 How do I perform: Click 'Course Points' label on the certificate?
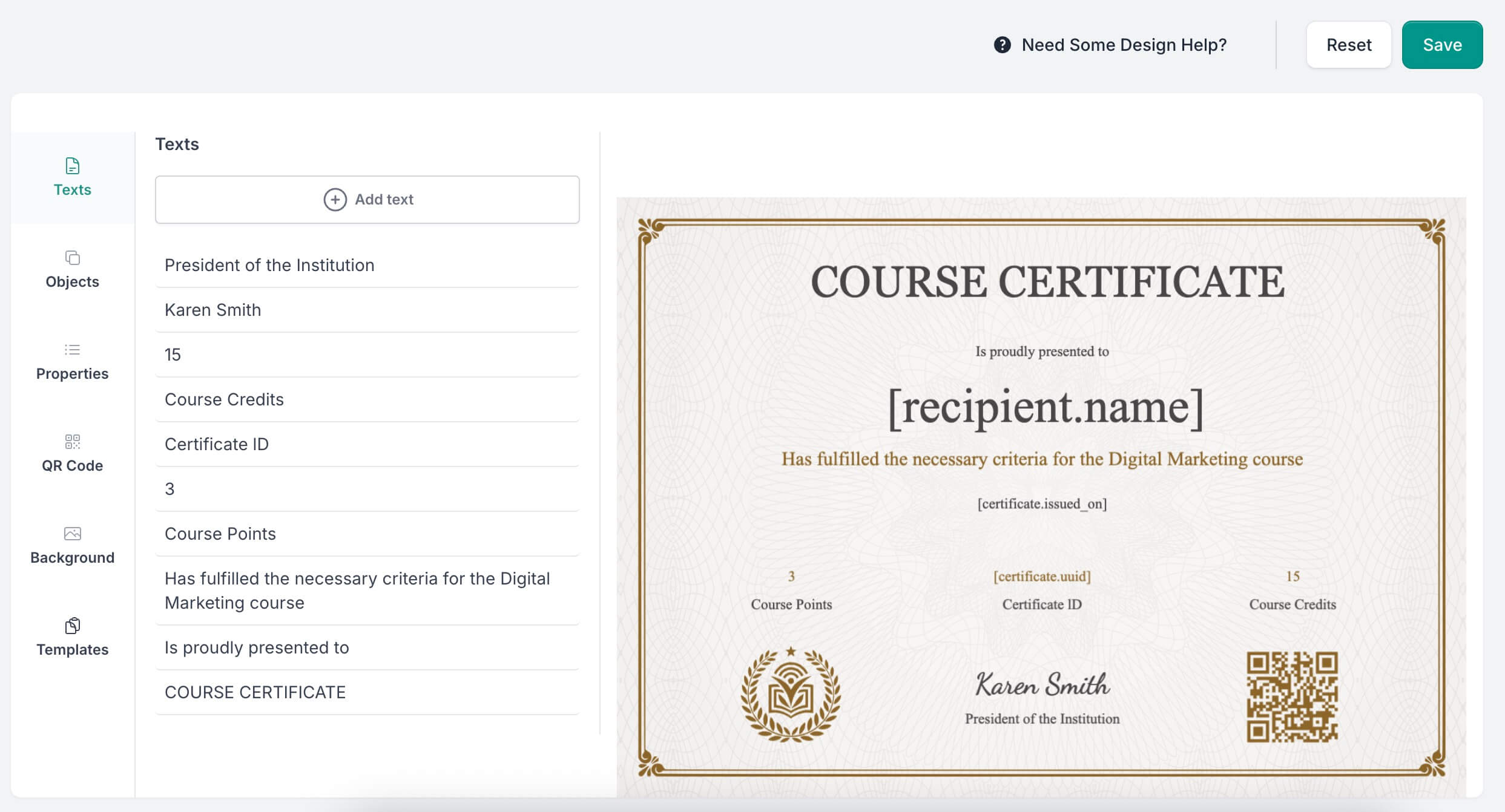[791, 604]
